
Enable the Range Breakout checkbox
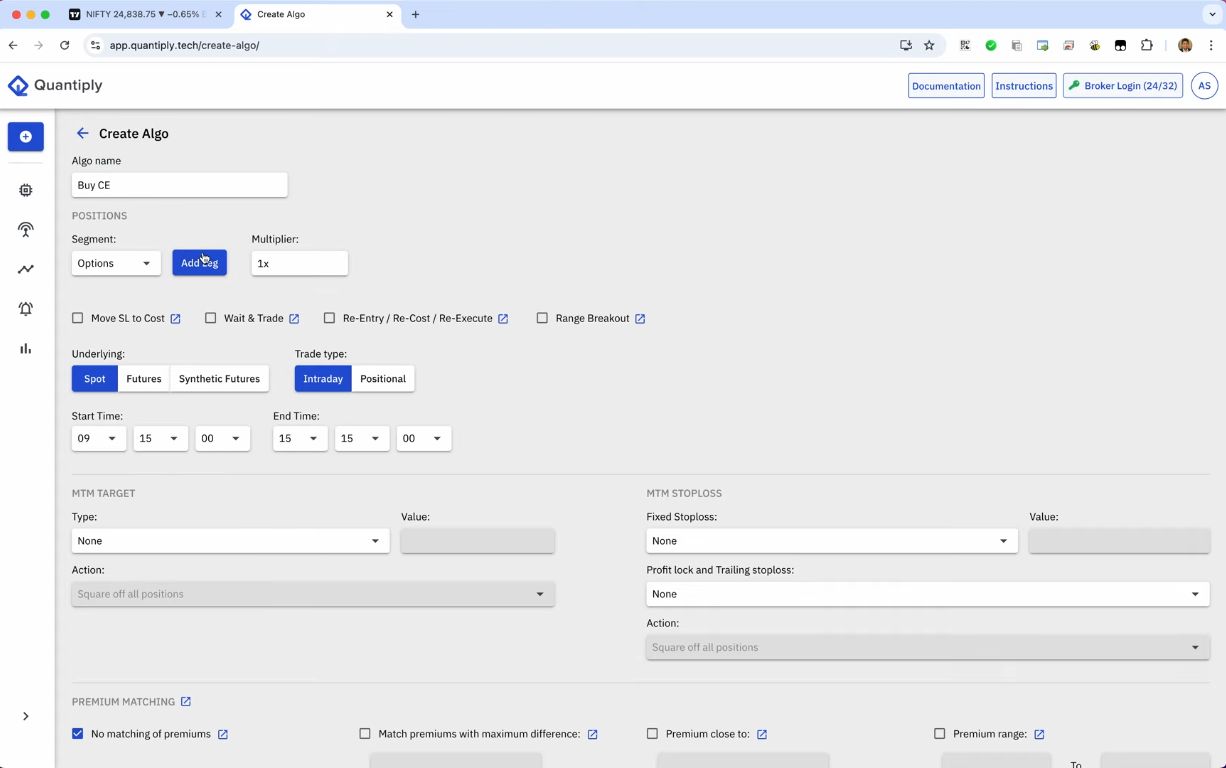click(x=542, y=318)
